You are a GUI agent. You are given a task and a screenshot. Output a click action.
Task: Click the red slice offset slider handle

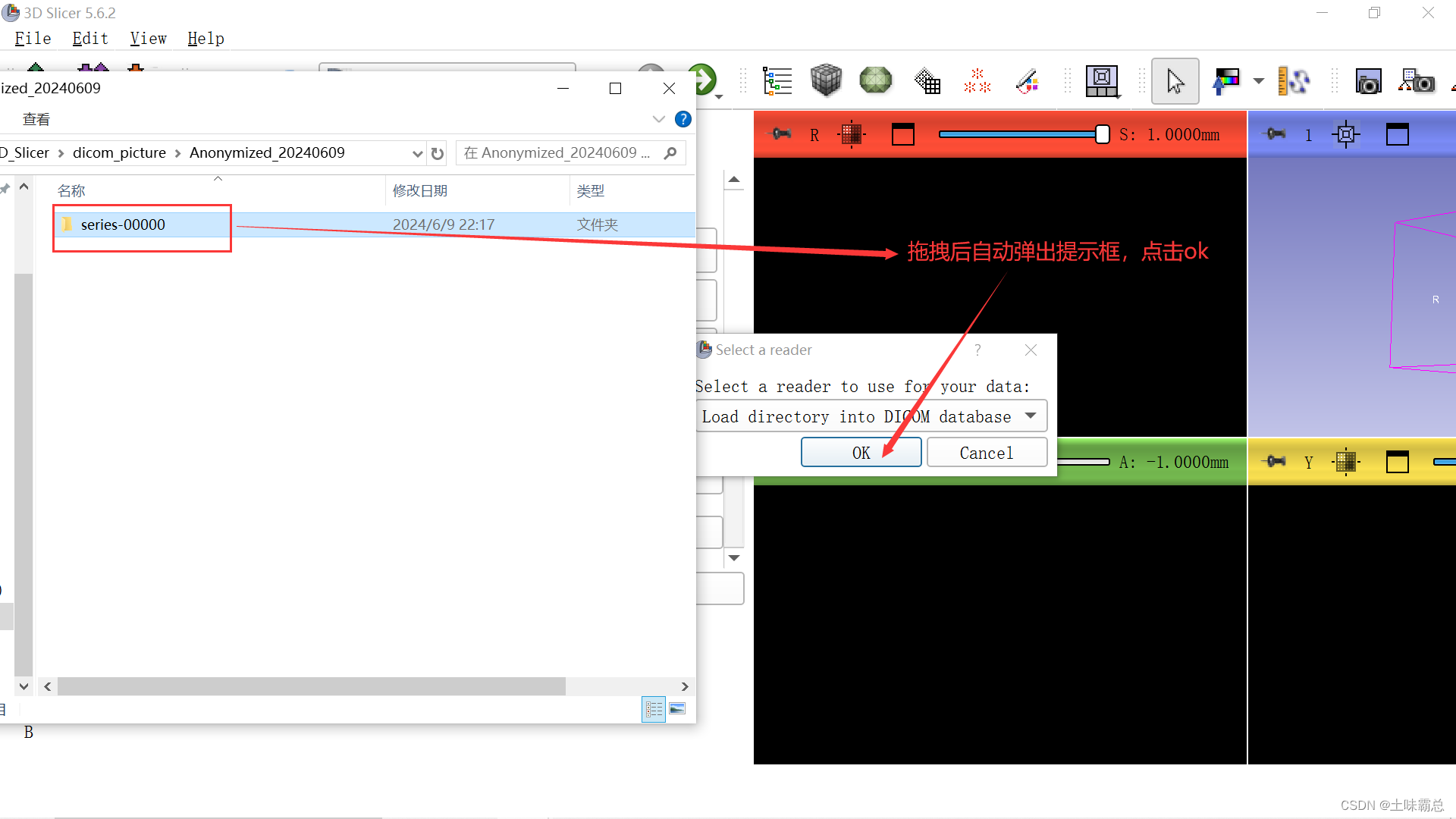pos(1102,134)
